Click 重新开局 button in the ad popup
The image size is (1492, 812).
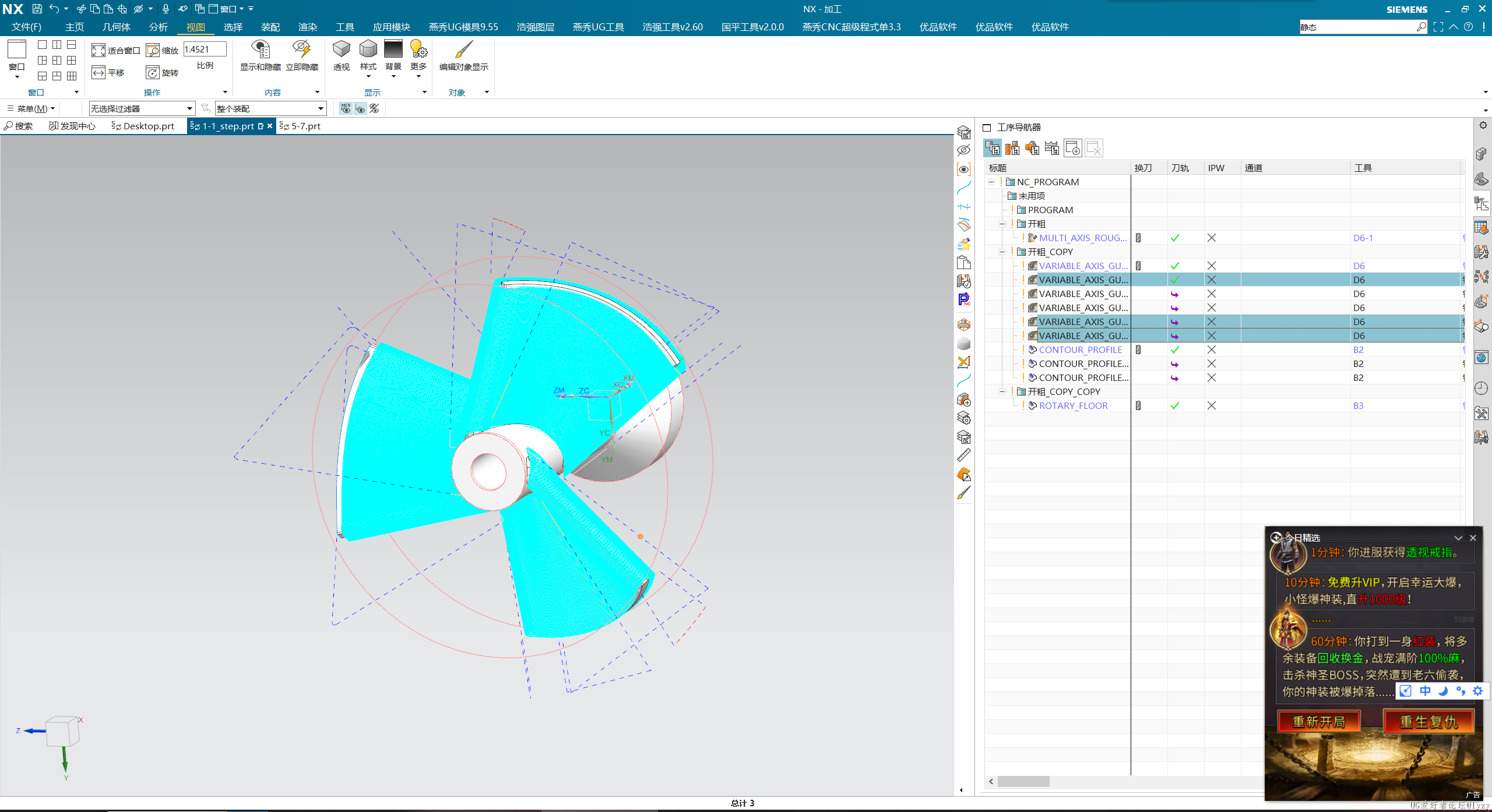pos(1319,722)
